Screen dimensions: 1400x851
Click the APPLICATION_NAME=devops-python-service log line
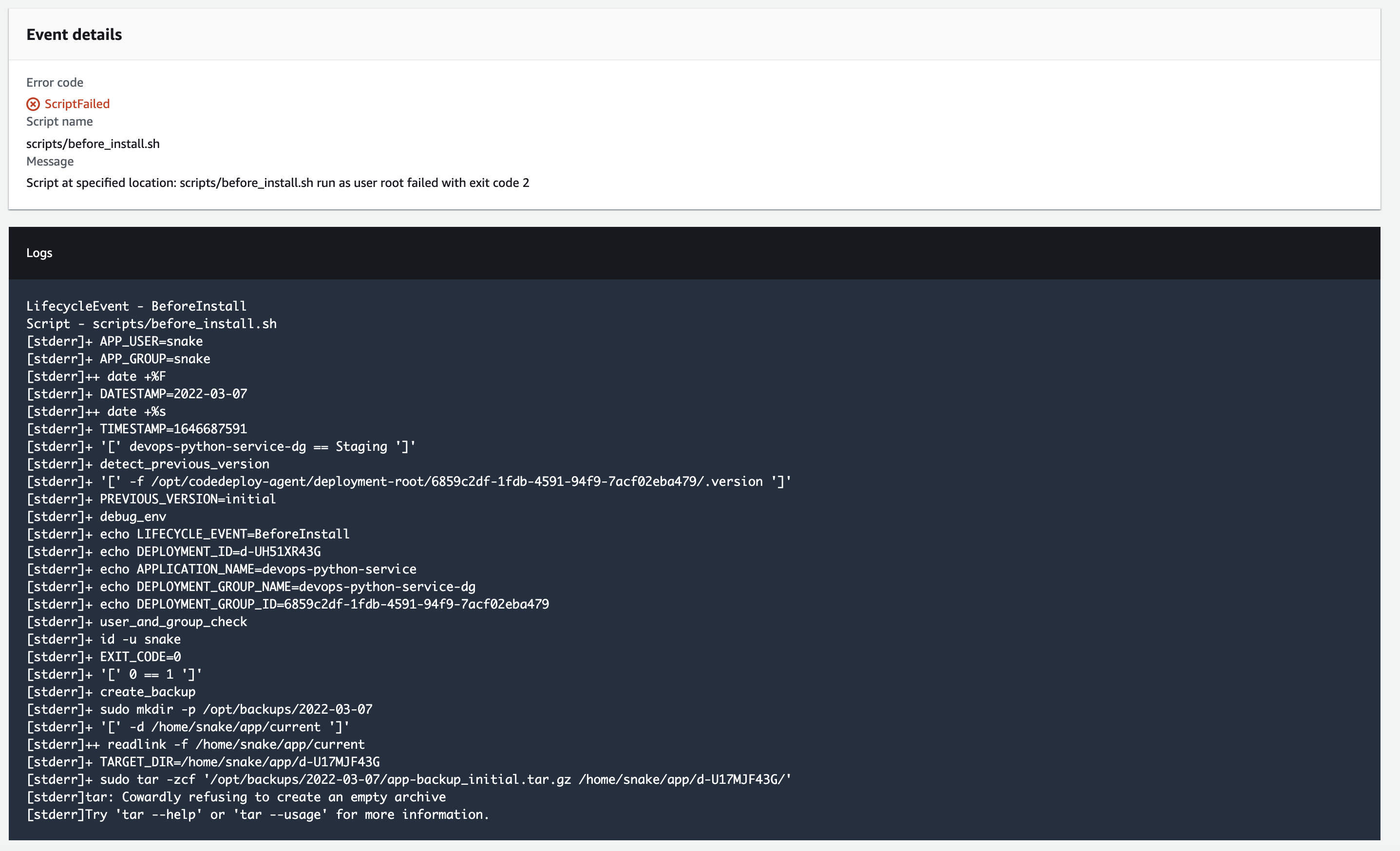point(221,569)
